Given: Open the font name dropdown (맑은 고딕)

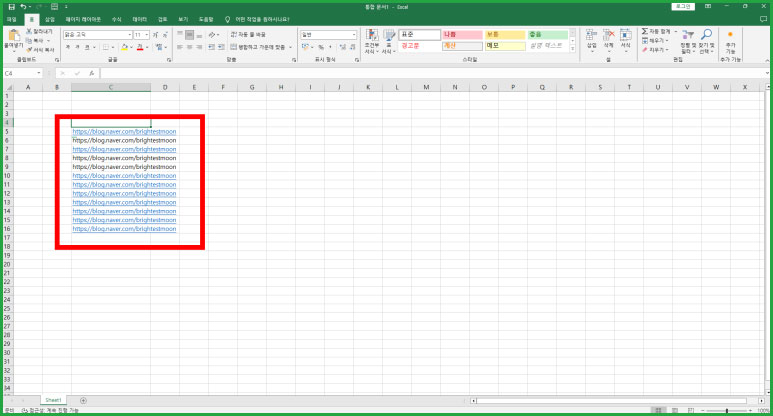Looking at the screenshot, I should tap(130, 35).
